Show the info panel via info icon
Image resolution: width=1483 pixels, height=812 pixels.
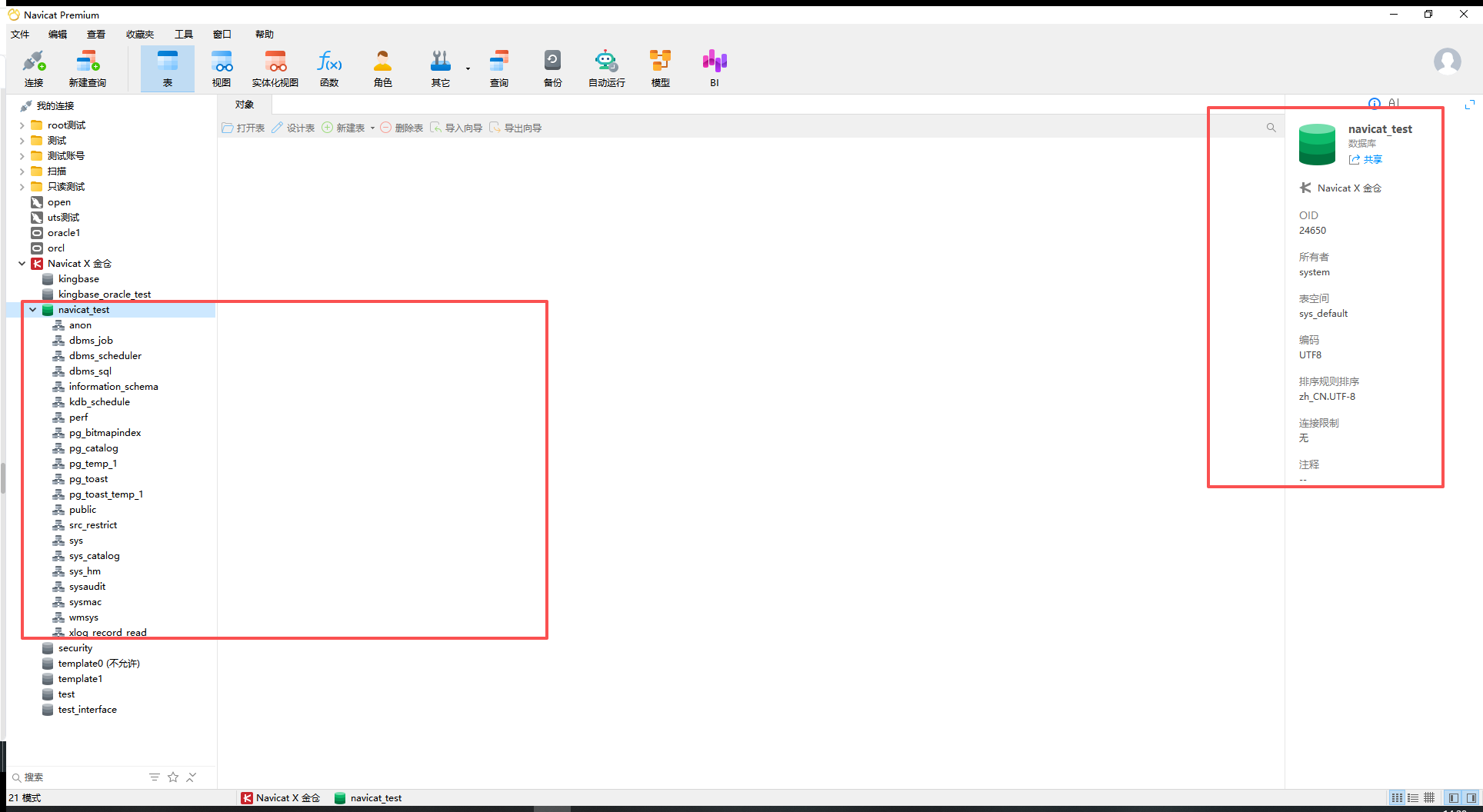pos(1375,103)
